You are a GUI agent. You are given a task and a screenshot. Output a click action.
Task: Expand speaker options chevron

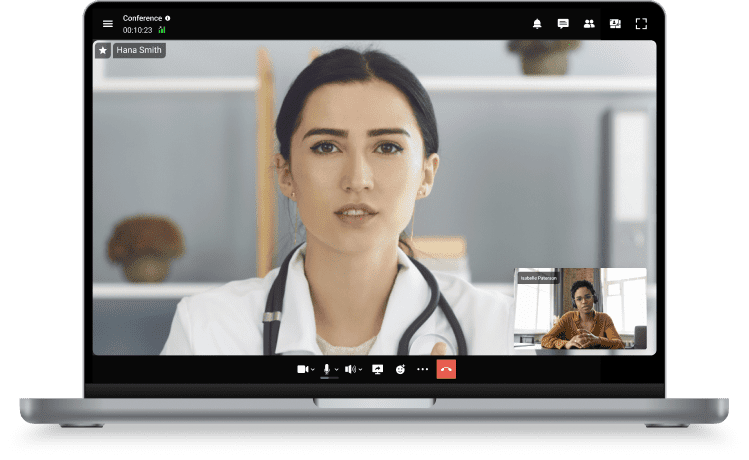(361, 370)
